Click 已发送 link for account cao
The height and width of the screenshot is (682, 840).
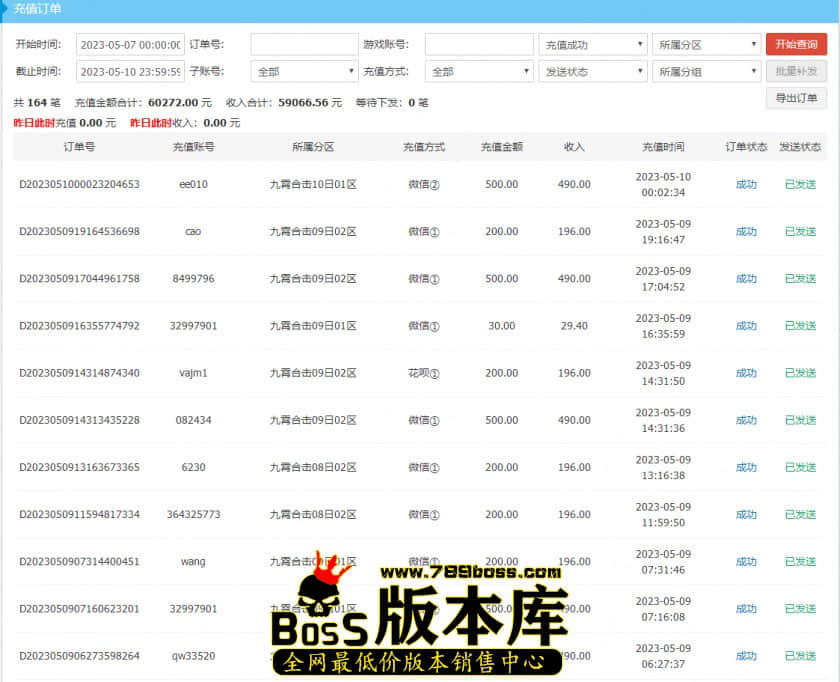800,231
